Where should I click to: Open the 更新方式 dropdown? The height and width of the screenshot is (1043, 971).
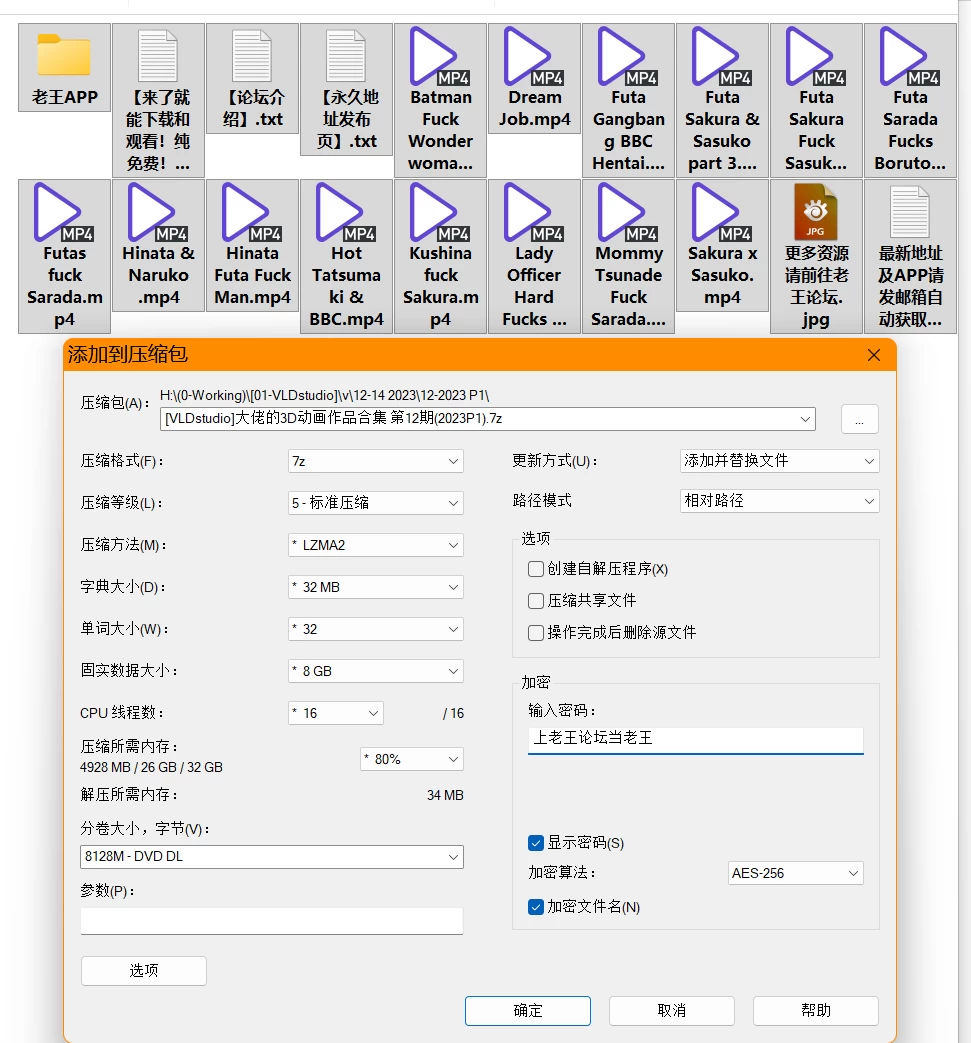(779, 461)
